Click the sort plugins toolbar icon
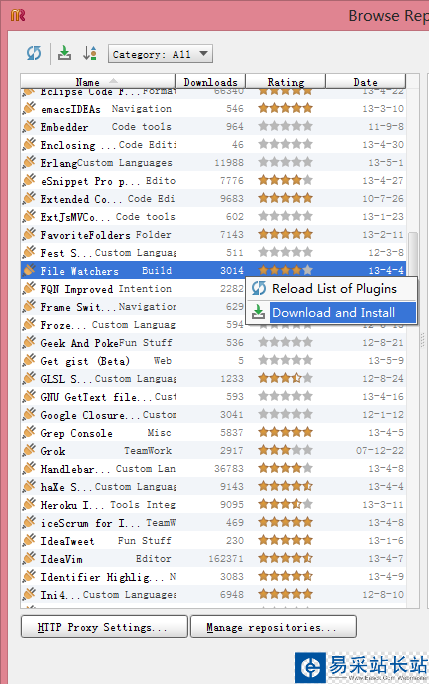Image resolution: width=429 pixels, height=684 pixels. coord(89,53)
